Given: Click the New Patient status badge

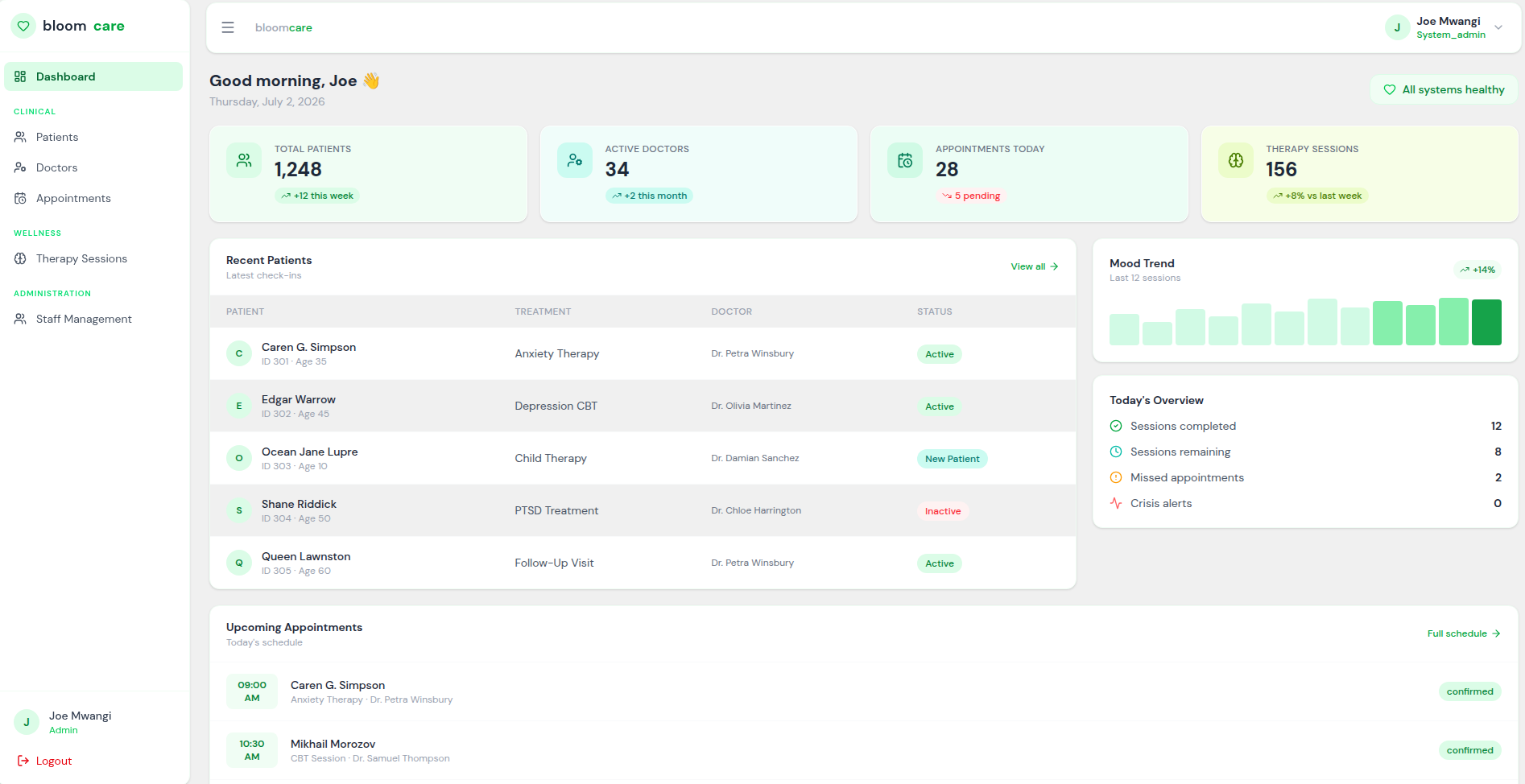Looking at the screenshot, I should [952, 459].
